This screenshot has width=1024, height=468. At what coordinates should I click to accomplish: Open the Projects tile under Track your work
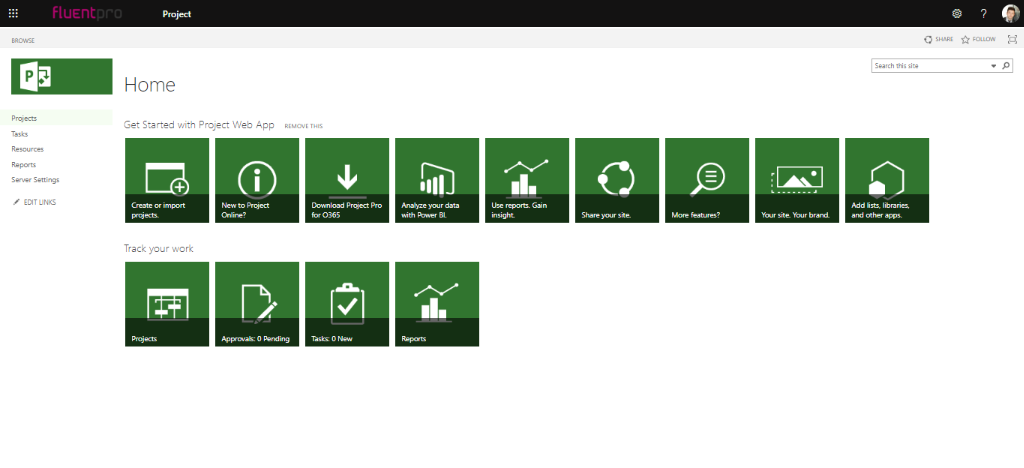pos(167,304)
